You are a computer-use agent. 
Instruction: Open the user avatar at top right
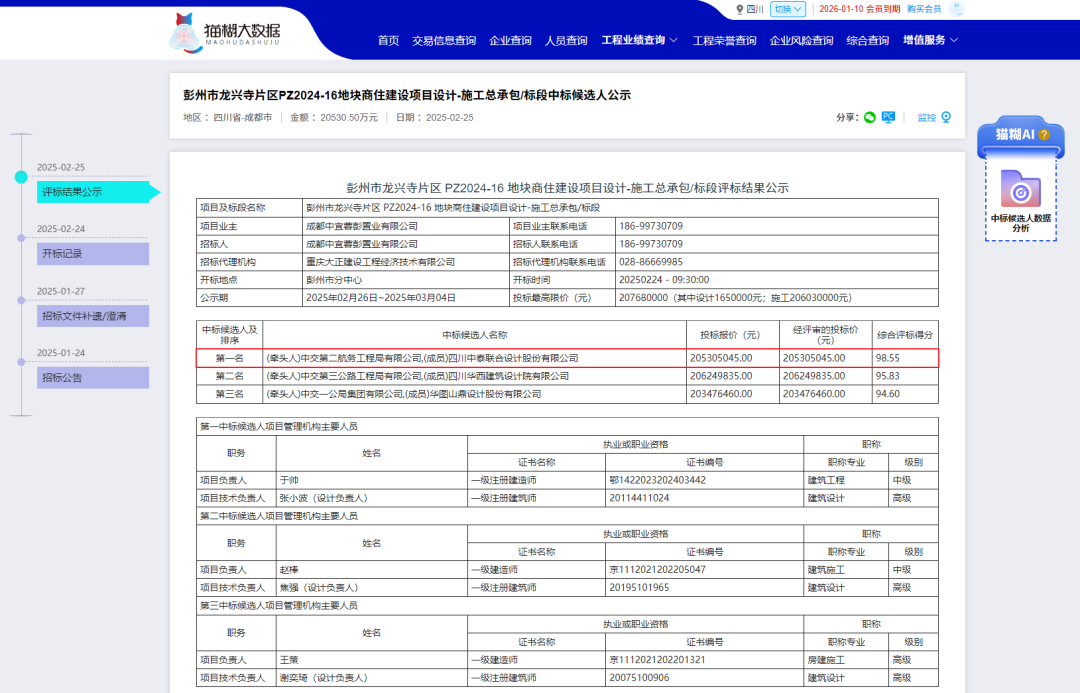[x=956, y=9]
